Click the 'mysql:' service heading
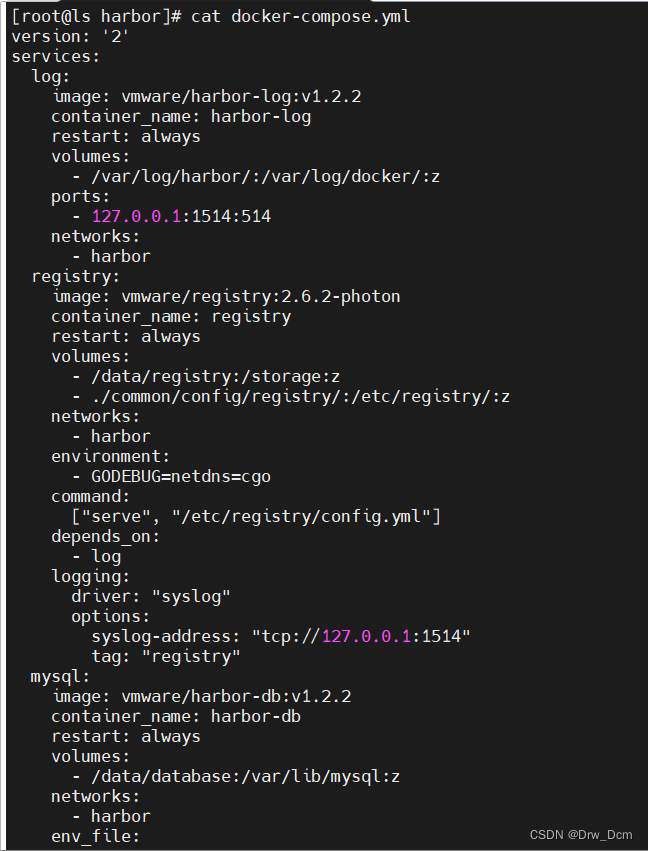This screenshot has width=648, height=851. tap(60, 677)
